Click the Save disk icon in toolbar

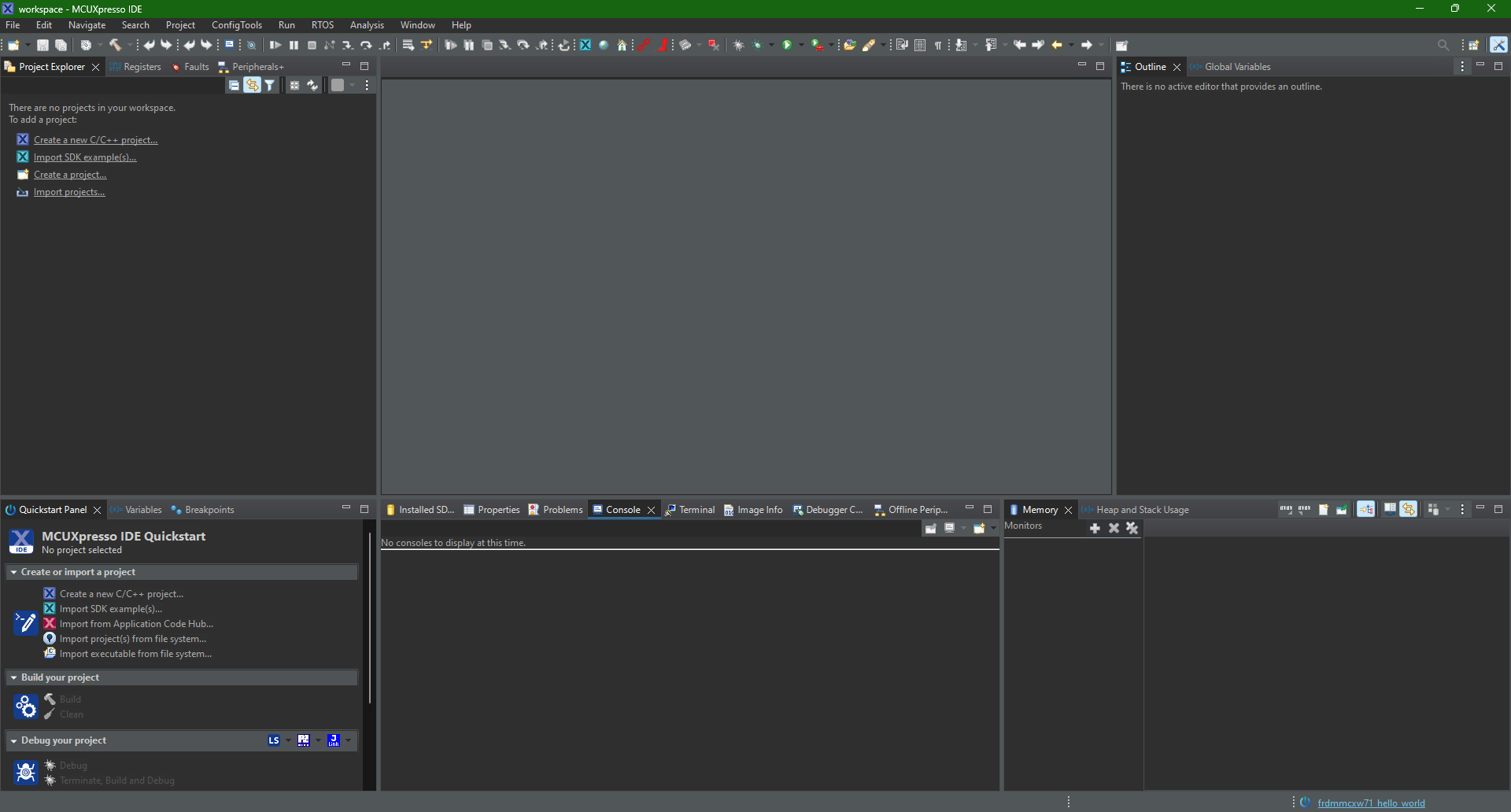click(x=42, y=46)
